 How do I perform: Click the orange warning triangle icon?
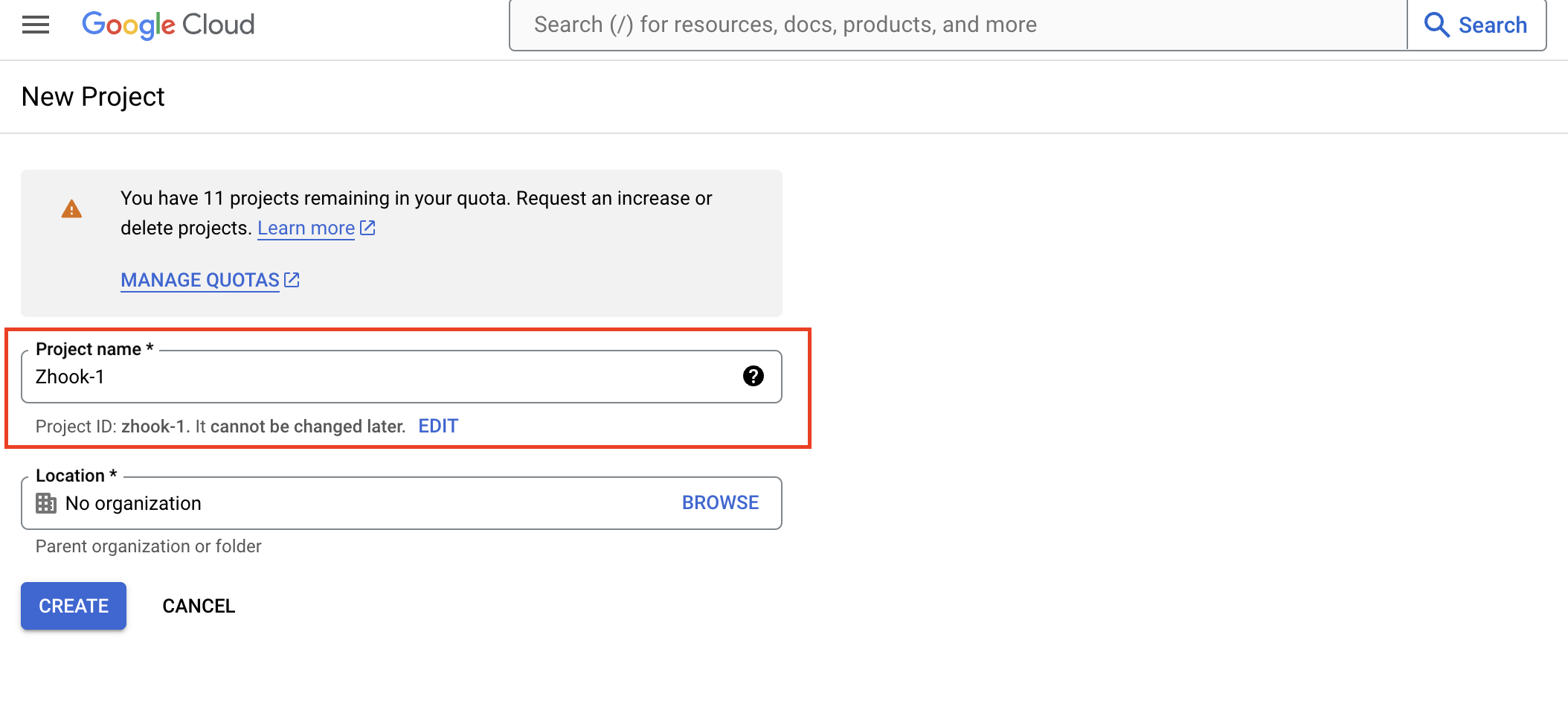(x=71, y=210)
